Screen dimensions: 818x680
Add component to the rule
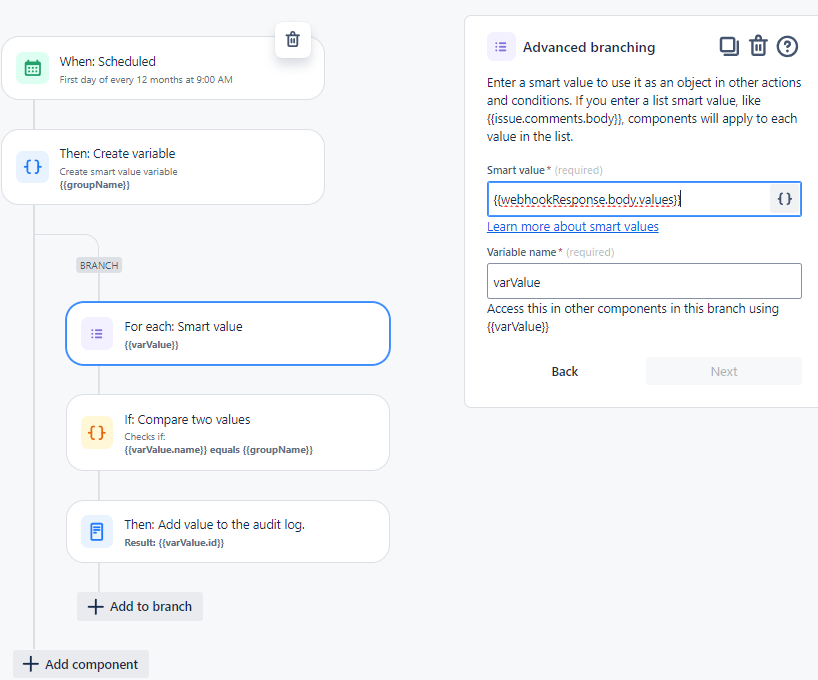click(81, 664)
